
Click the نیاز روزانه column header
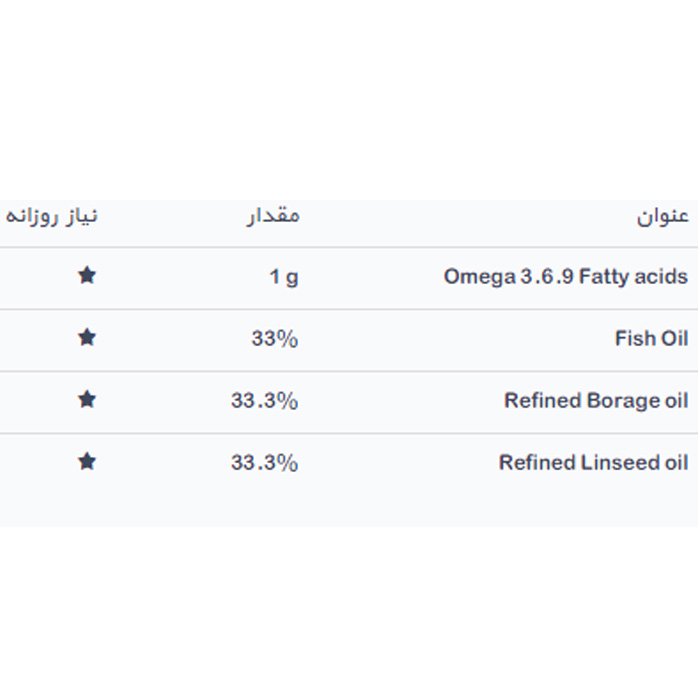click(53, 217)
